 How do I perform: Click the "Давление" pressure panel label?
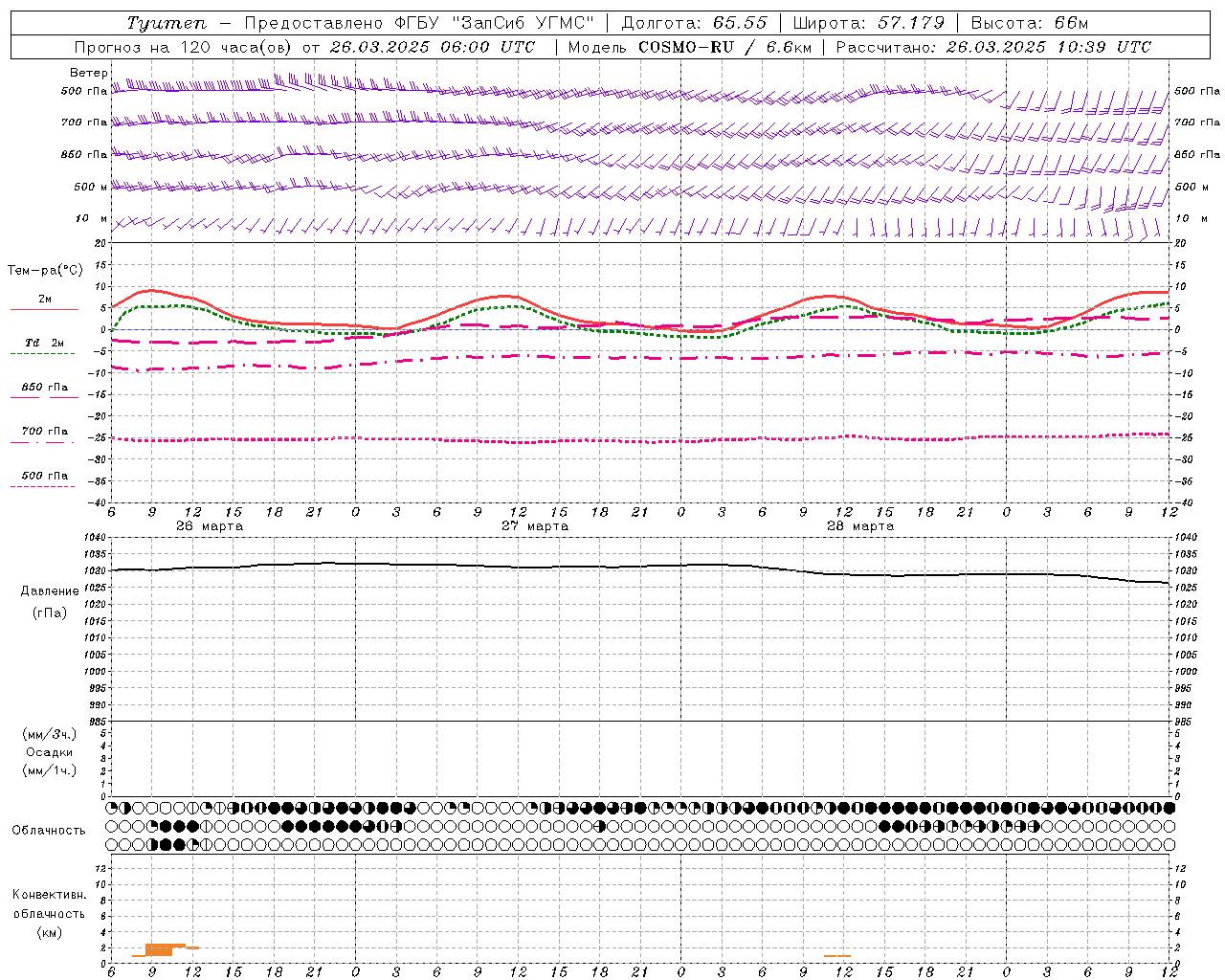(x=50, y=591)
